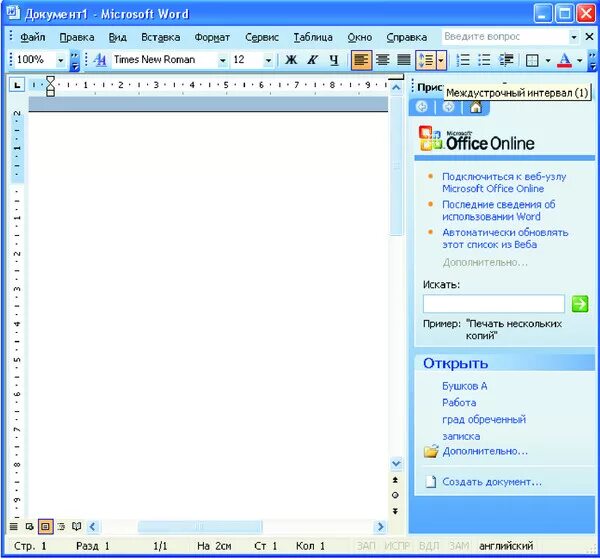Expand the formatting toolbar options

coord(592,61)
